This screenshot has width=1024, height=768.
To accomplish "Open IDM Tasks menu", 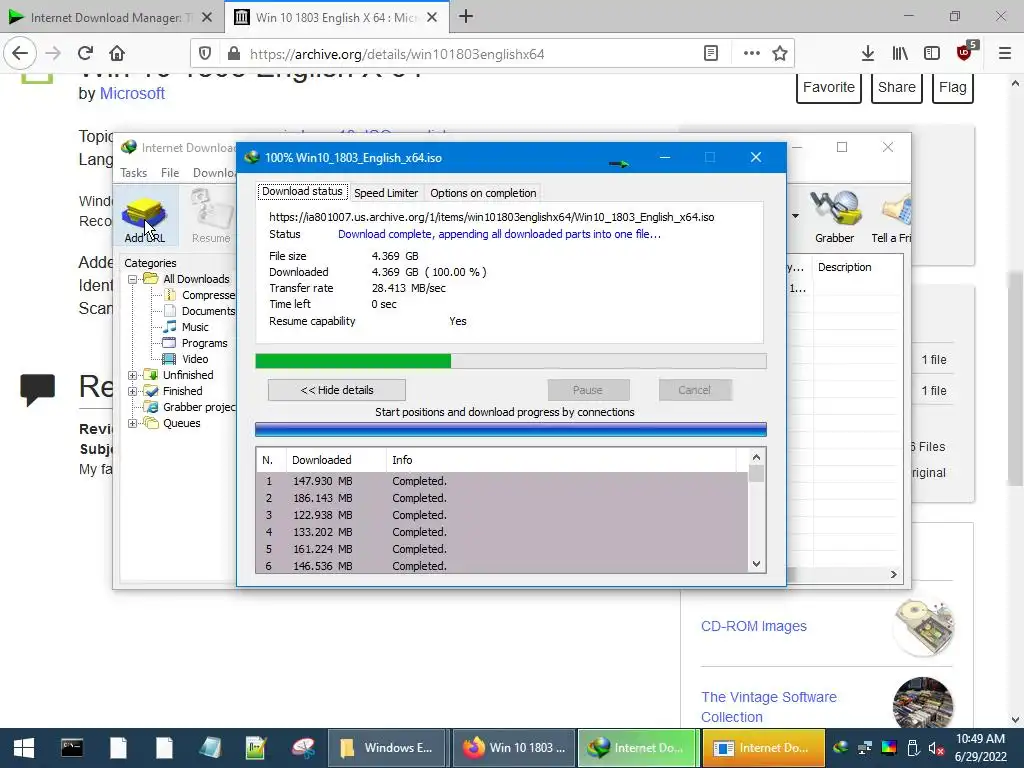I will [134, 172].
